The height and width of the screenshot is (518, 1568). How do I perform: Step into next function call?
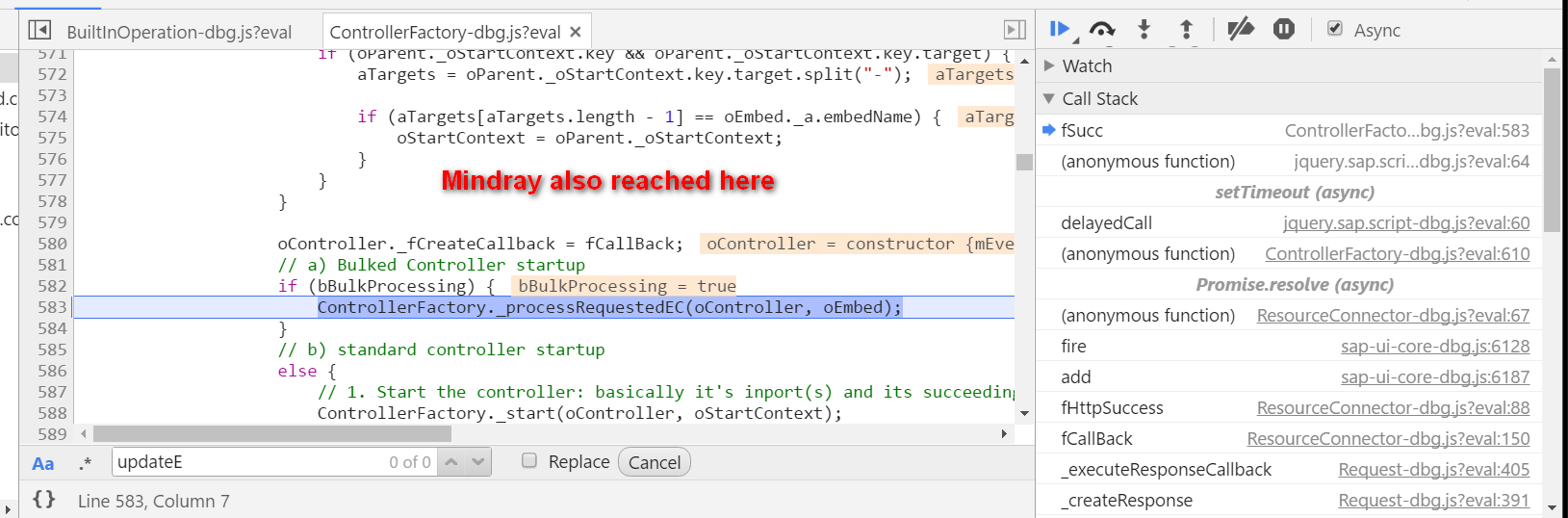tap(1144, 30)
